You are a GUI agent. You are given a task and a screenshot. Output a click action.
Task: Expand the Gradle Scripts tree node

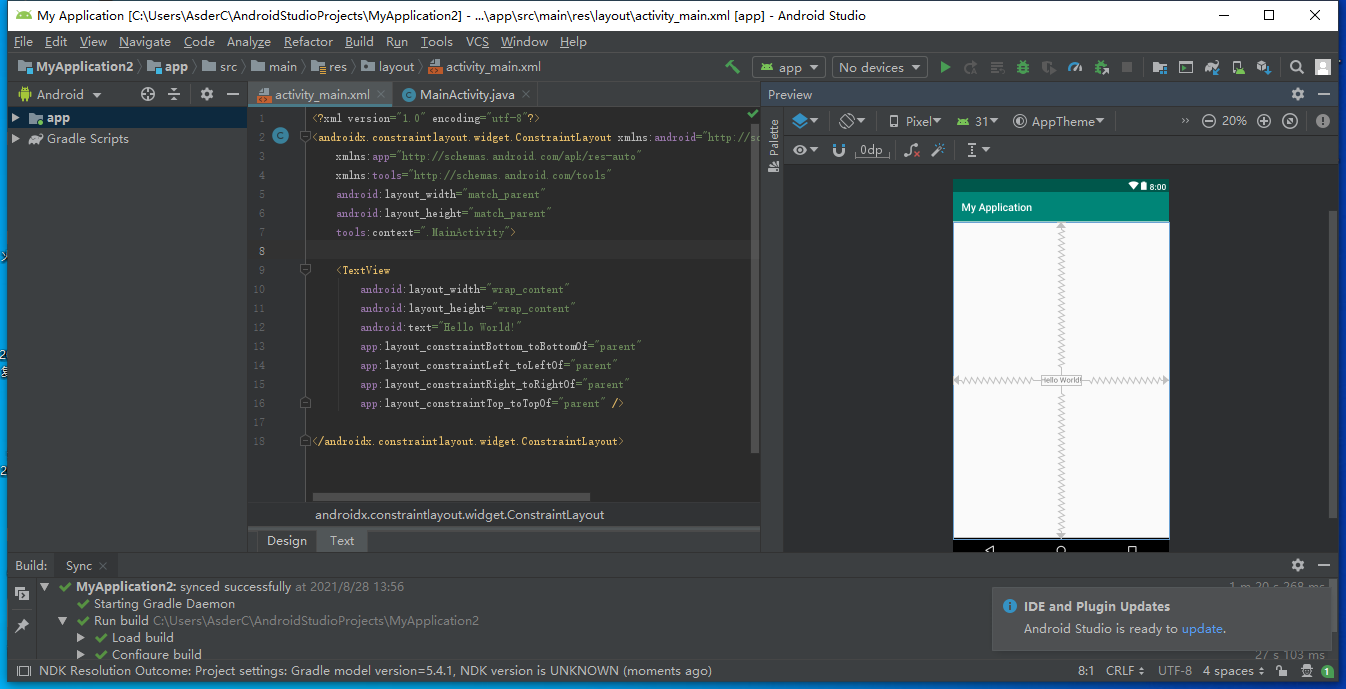[x=16, y=139]
